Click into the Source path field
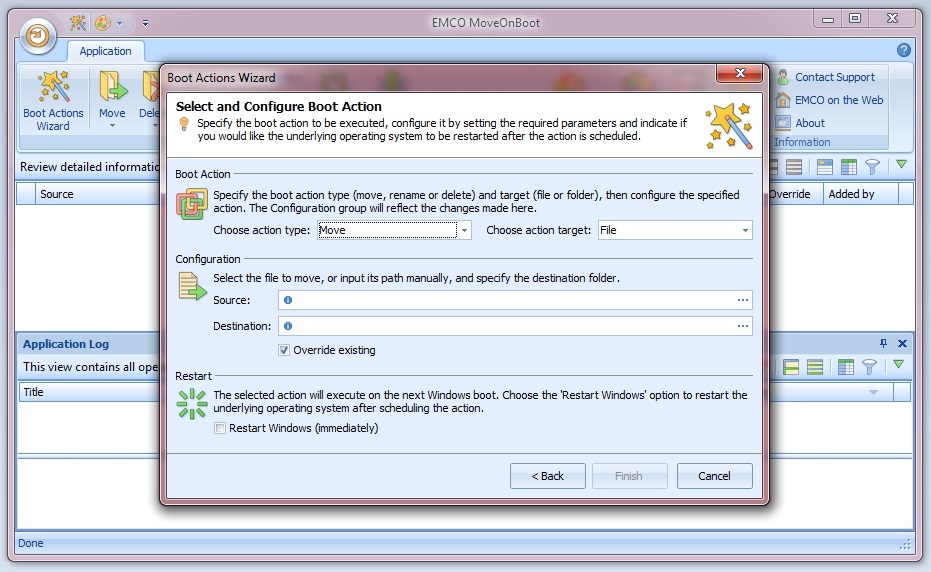 pyautogui.click(x=514, y=300)
